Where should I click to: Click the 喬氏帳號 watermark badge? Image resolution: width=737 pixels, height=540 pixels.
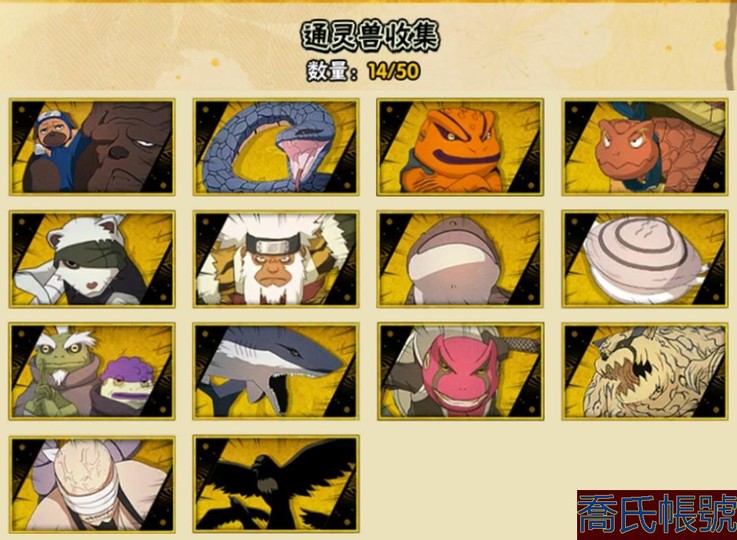click(657, 515)
